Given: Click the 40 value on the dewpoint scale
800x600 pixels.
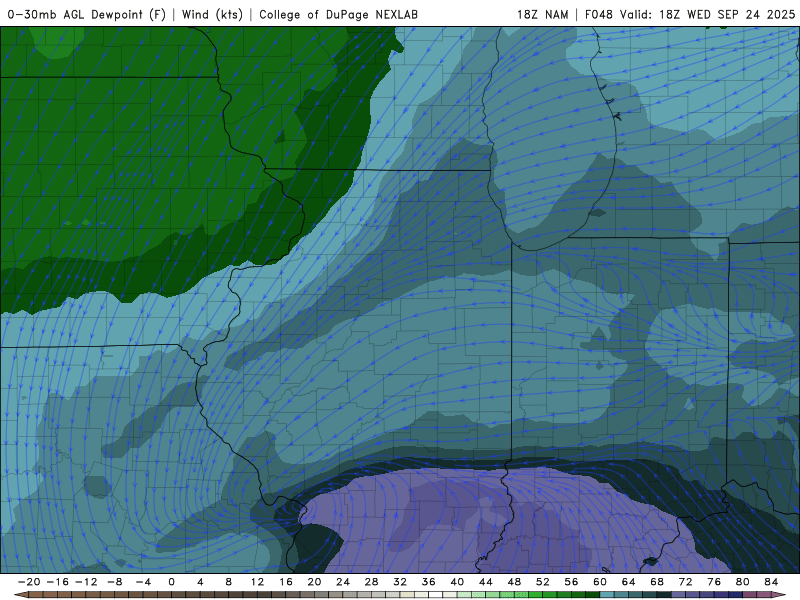Looking at the screenshot, I should tap(457, 582).
